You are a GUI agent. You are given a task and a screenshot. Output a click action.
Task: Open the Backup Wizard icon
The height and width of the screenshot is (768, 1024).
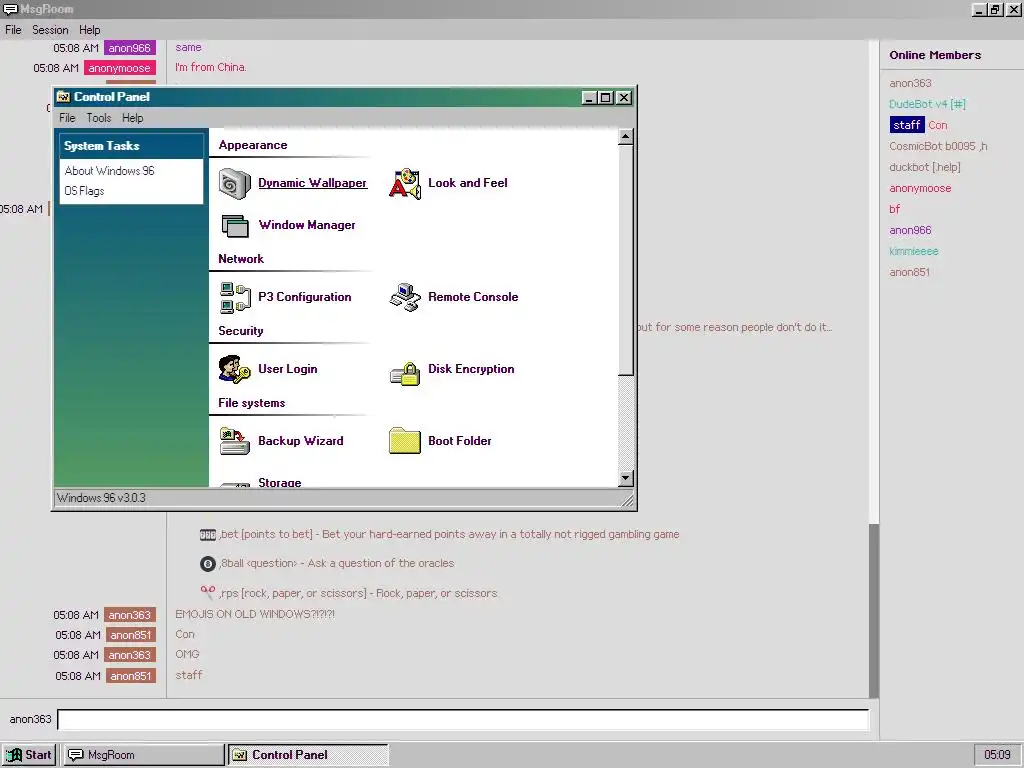point(234,441)
